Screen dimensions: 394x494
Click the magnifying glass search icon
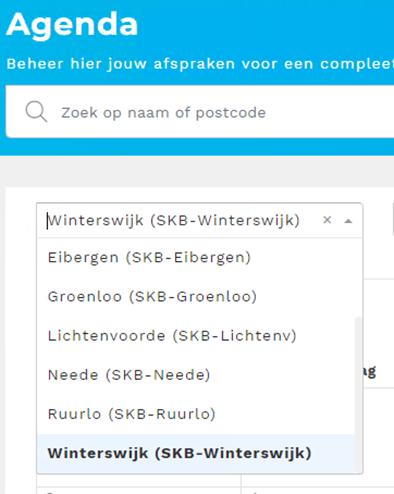(x=36, y=112)
